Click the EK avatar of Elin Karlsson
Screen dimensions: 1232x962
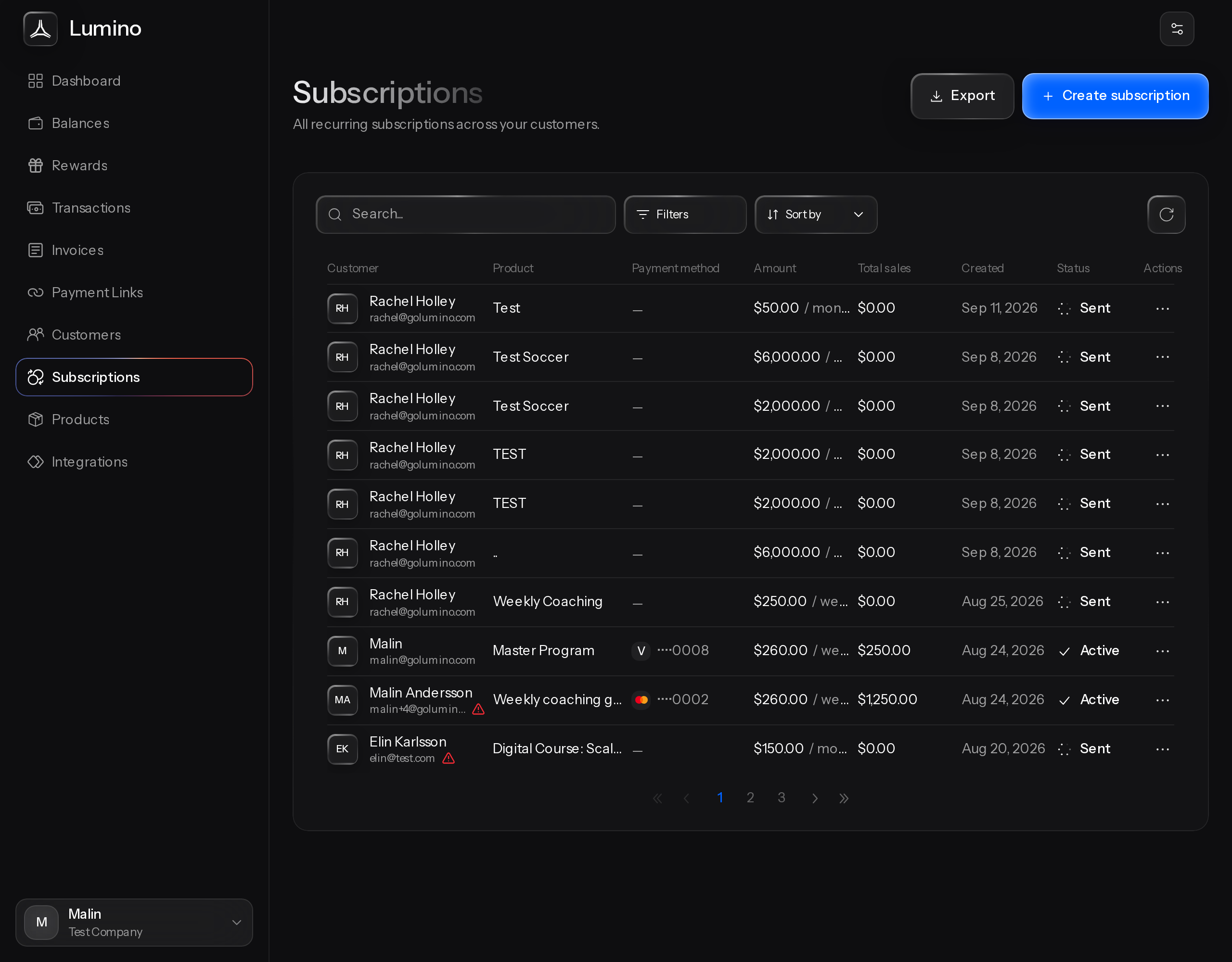click(343, 749)
